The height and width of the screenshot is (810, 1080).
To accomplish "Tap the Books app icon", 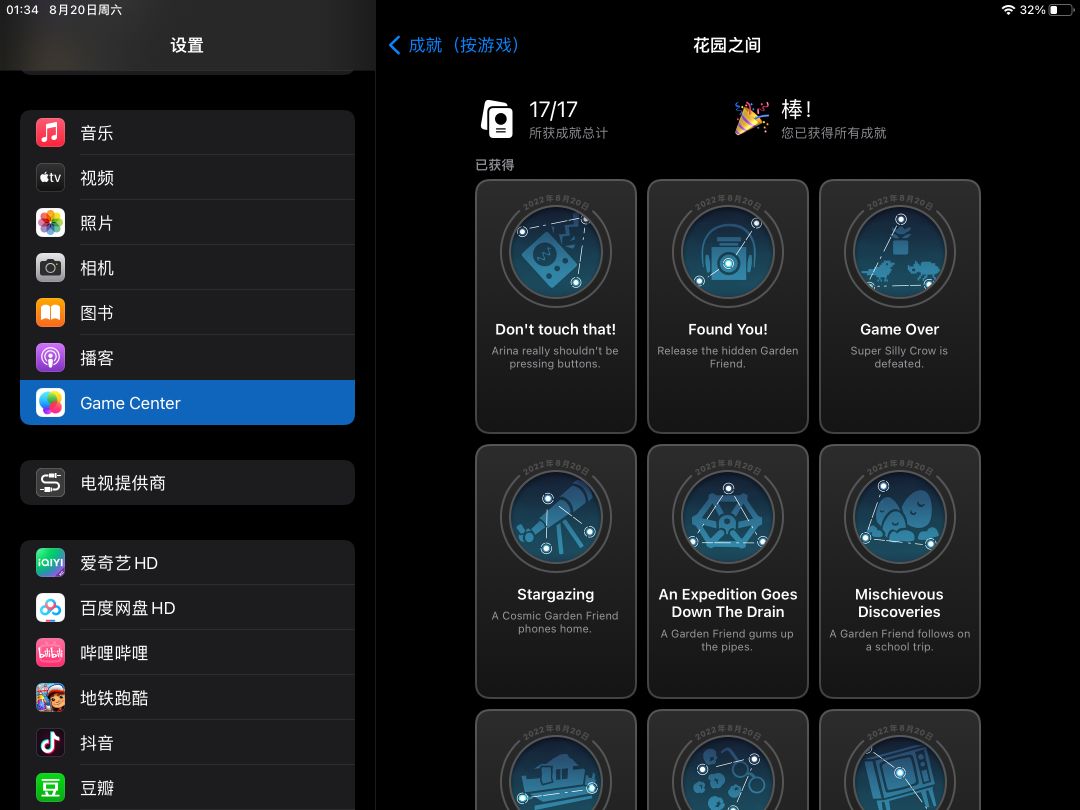I will click(x=50, y=313).
